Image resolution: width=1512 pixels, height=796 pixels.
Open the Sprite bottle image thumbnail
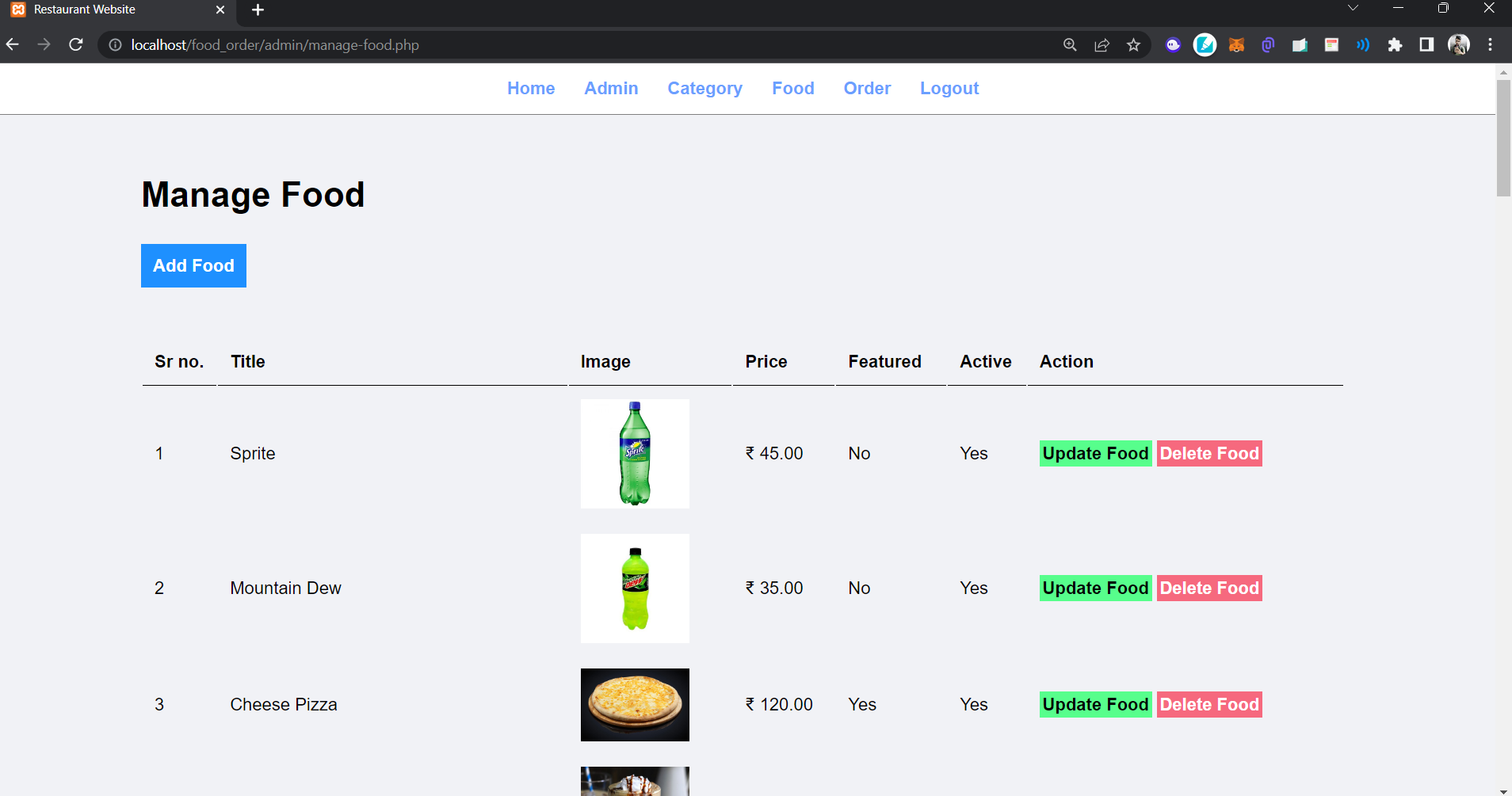(634, 453)
